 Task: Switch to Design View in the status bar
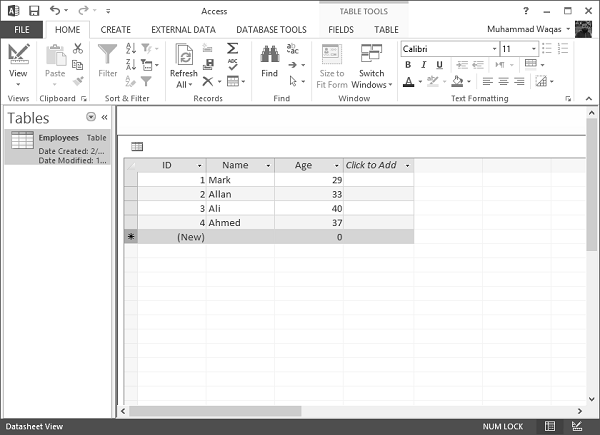click(x=577, y=427)
